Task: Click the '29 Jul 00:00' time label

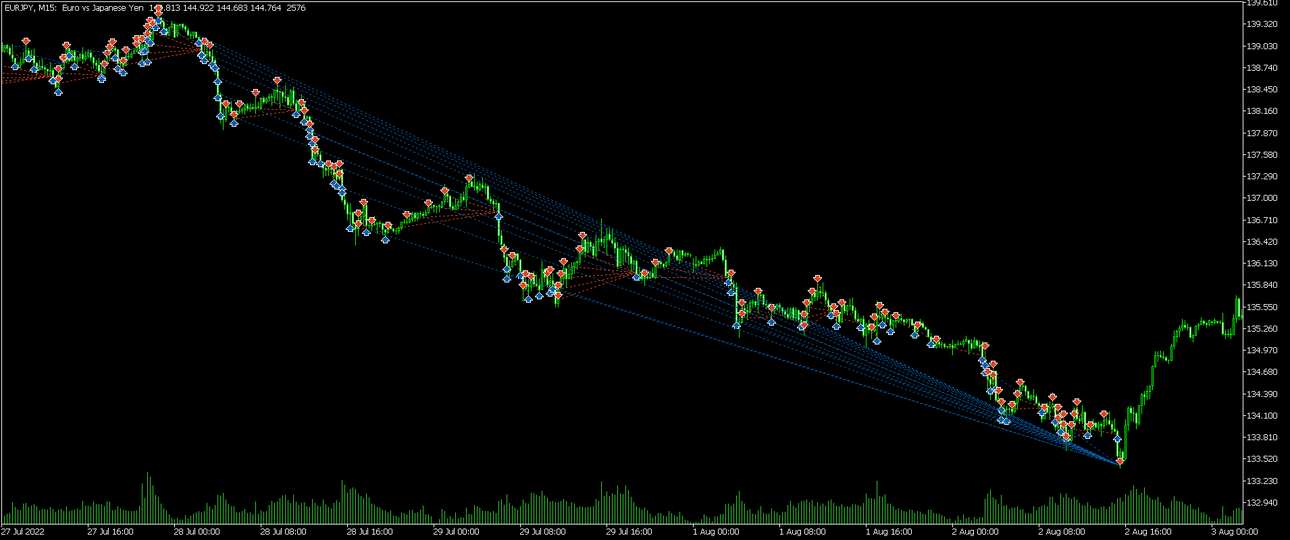Action: coord(456,532)
